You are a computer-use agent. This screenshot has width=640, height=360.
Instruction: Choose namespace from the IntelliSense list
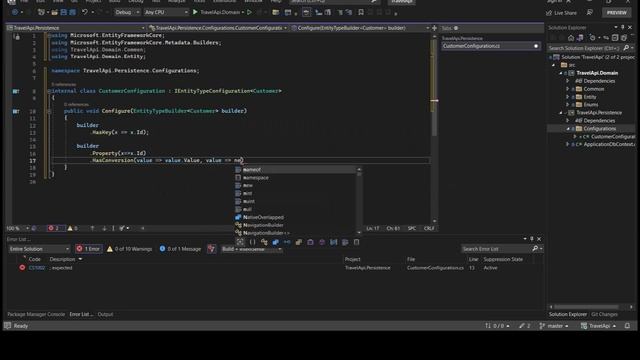296,178
